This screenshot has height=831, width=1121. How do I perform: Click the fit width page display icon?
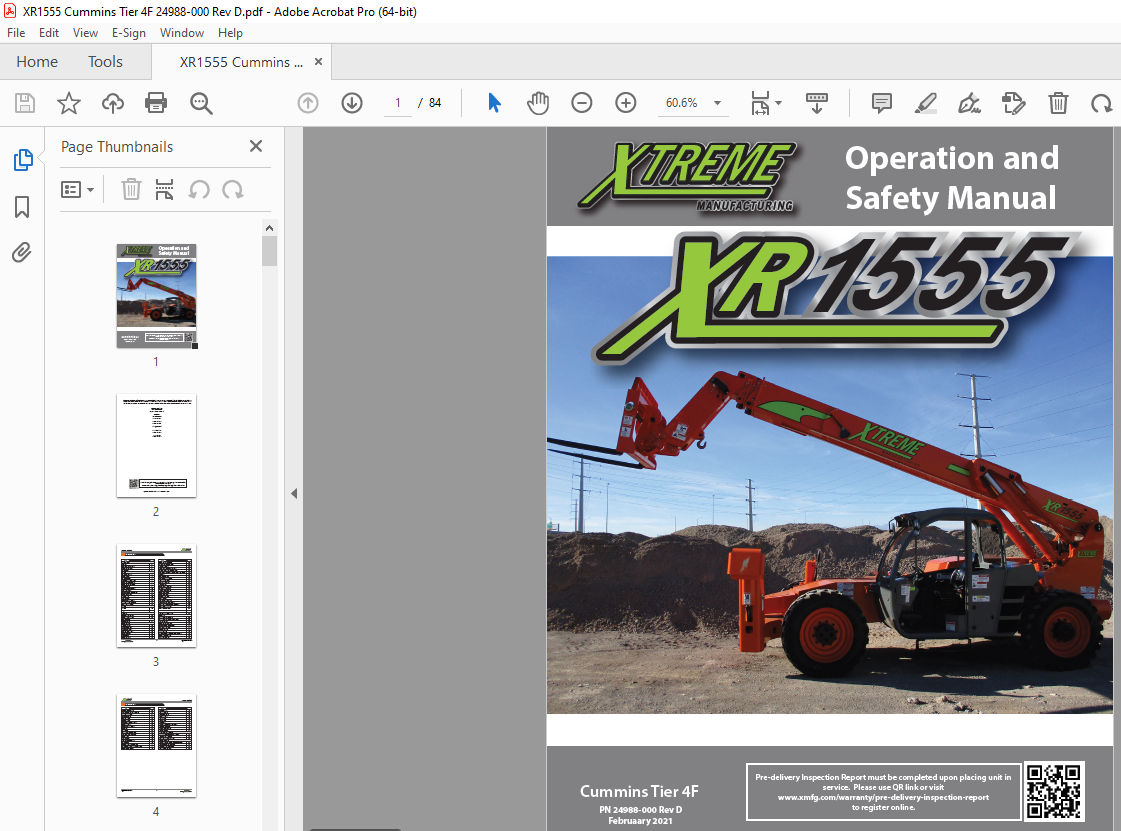point(760,103)
